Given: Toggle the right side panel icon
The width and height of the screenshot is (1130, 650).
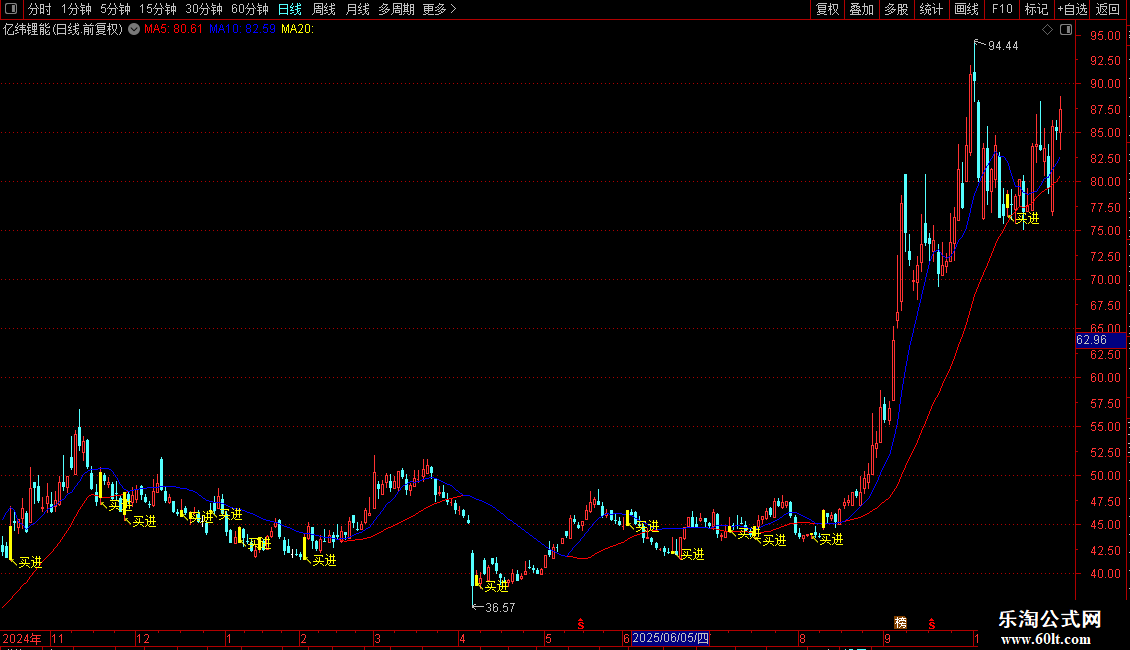Looking at the screenshot, I should 1066,30.
